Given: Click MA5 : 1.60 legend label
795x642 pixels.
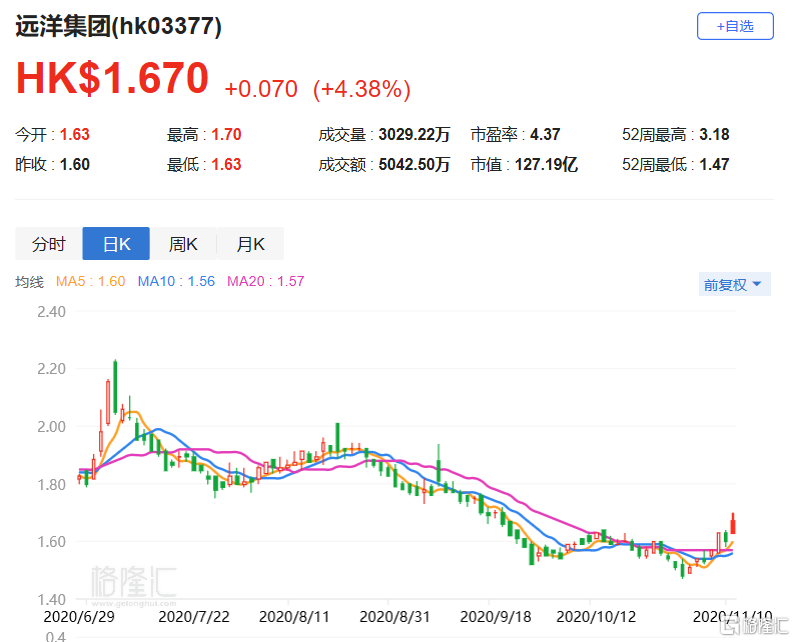Looking at the screenshot, I should [x=90, y=281].
